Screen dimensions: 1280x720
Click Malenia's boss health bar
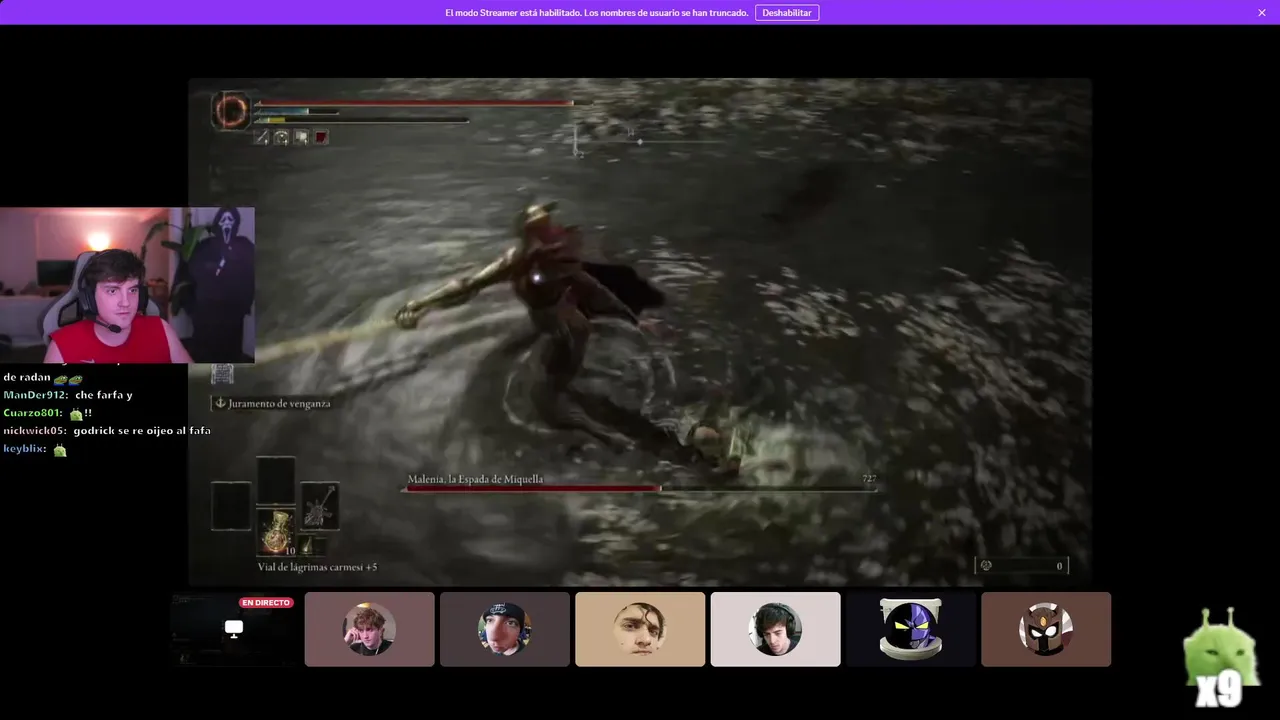(x=640, y=489)
